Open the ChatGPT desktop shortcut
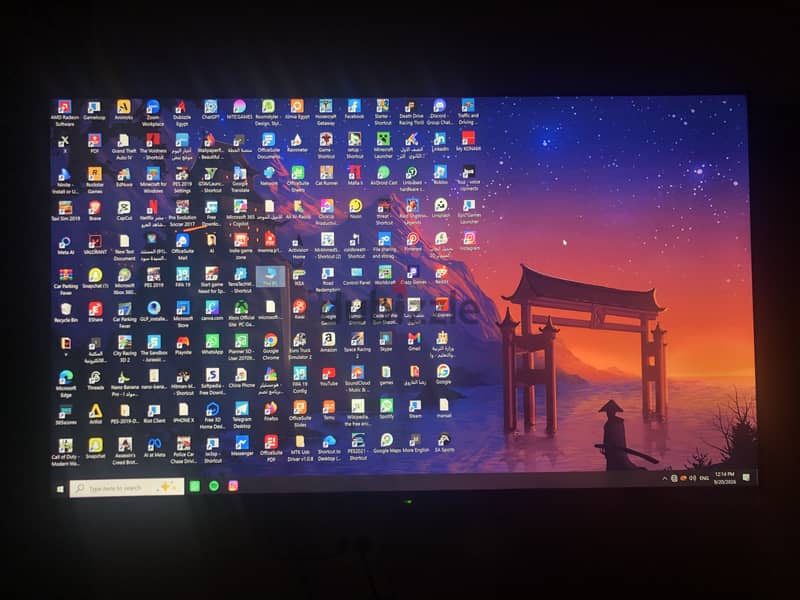 click(210, 109)
